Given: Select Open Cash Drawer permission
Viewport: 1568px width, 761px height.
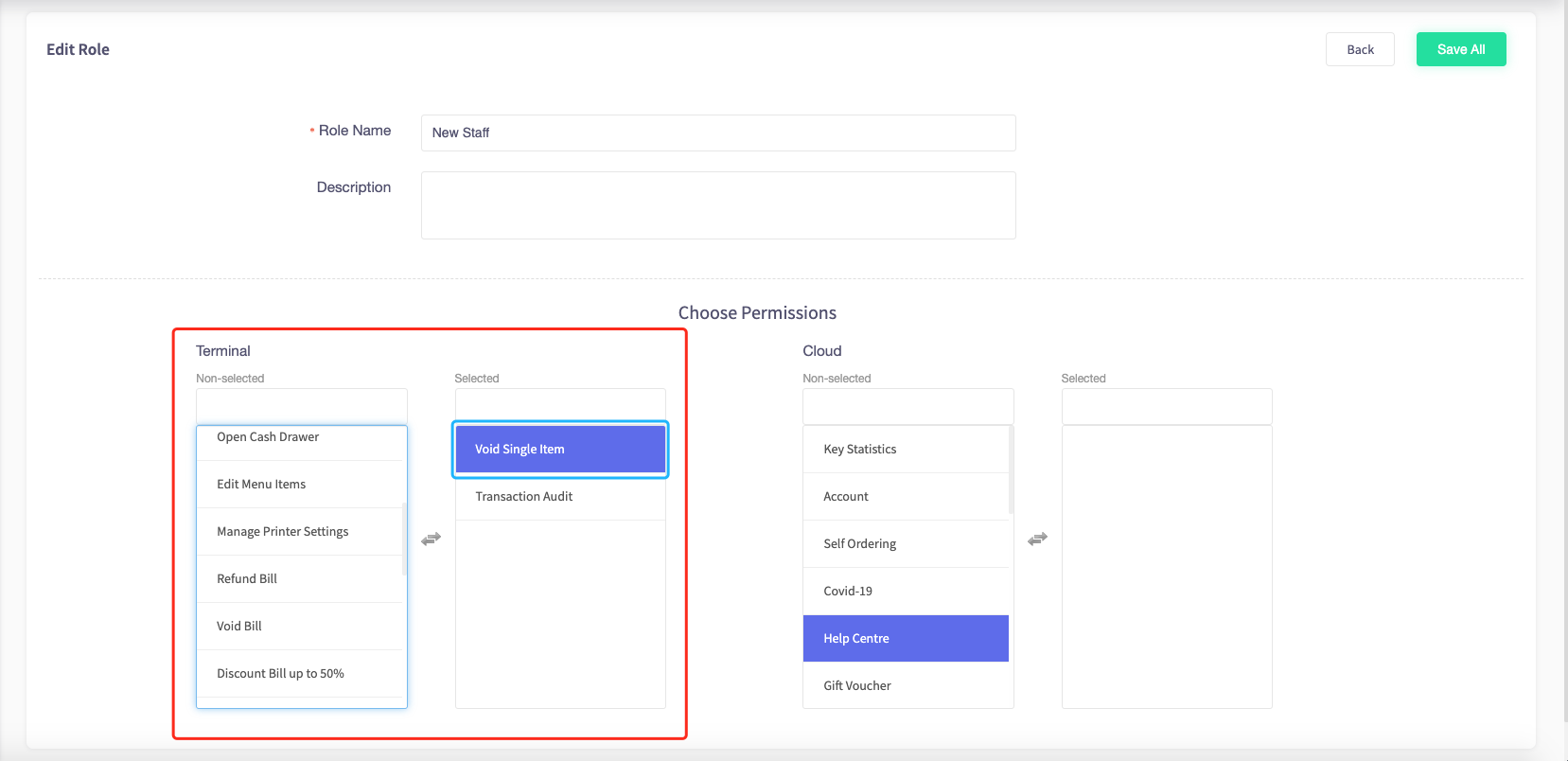Looking at the screenshot, I should [299, 443].
